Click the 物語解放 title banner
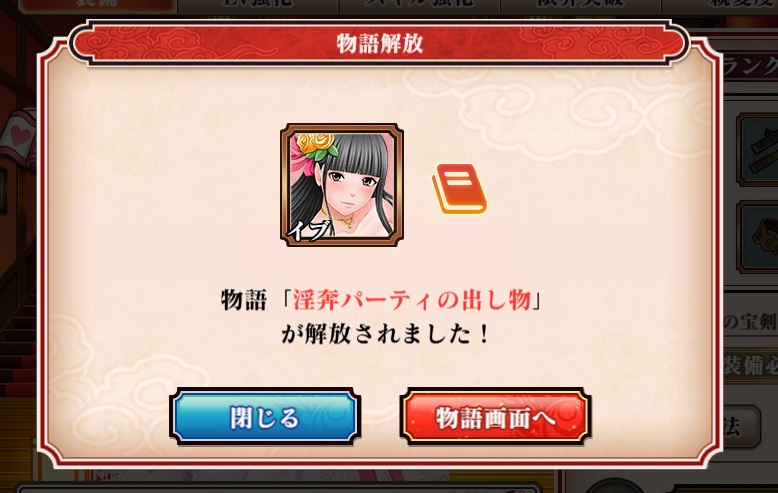Screen dimensions: 778x493 (x=380, y=44)
